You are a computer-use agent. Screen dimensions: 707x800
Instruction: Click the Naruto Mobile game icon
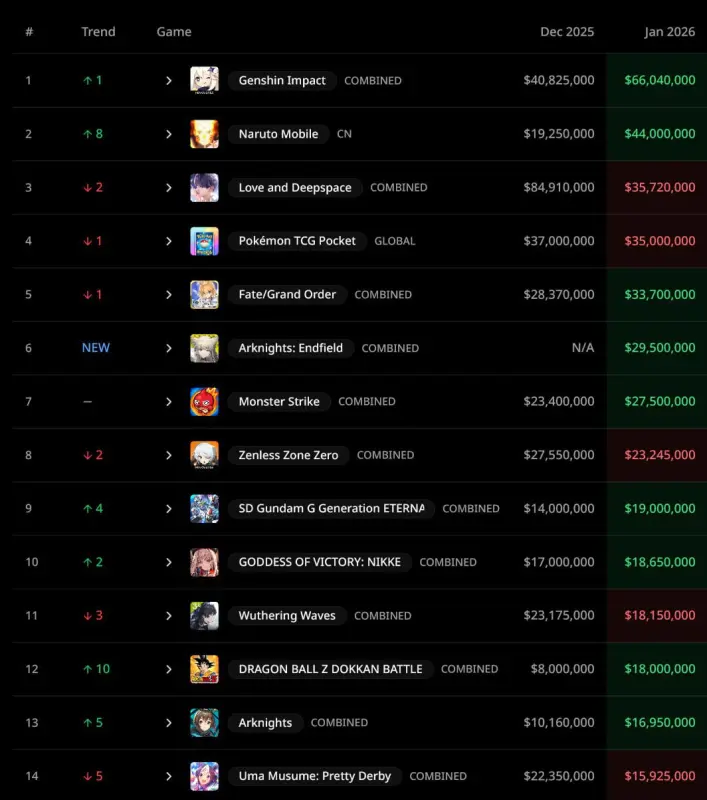[204, 134]
